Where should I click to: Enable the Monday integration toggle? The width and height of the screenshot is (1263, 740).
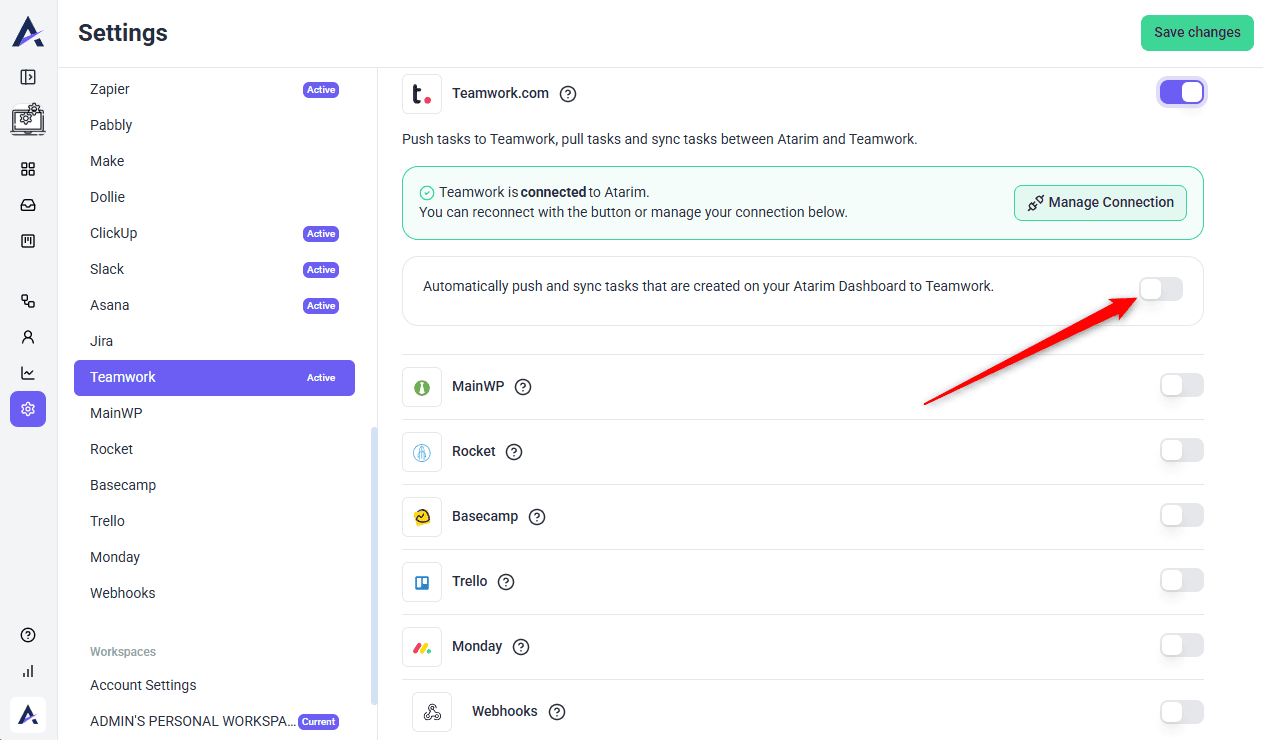(x=1182, y=645)
